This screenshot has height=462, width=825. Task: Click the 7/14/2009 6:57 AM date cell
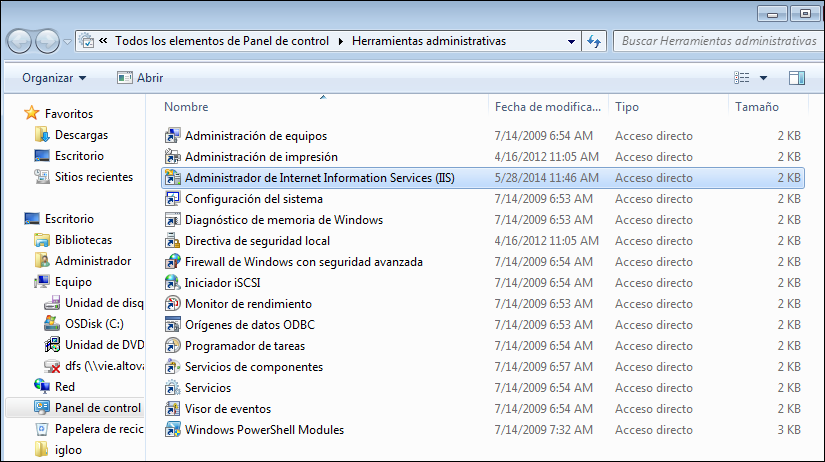click(x=543, y=367)
